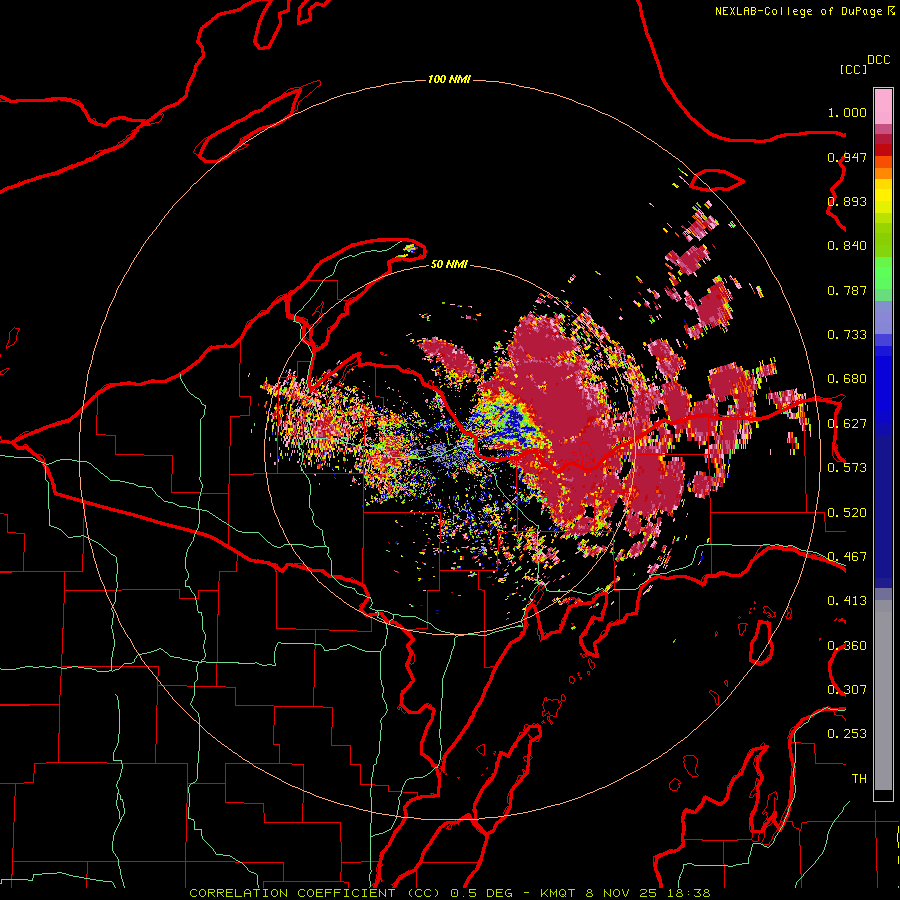Click the DCC label above color scale
Image resolution: width=900 pixels, height=900 pixels.
[x=879, y=60]
